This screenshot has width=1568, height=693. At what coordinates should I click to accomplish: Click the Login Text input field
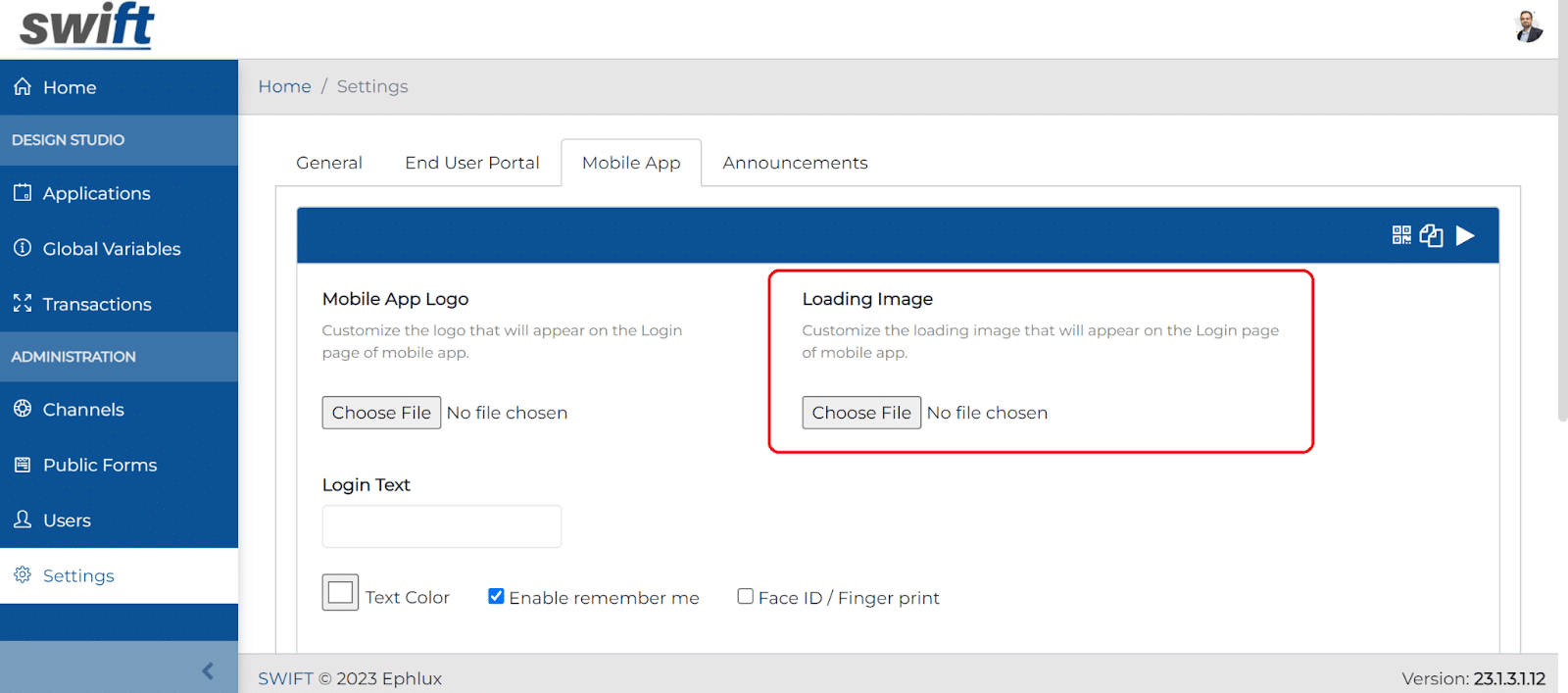tap(442, 526)
